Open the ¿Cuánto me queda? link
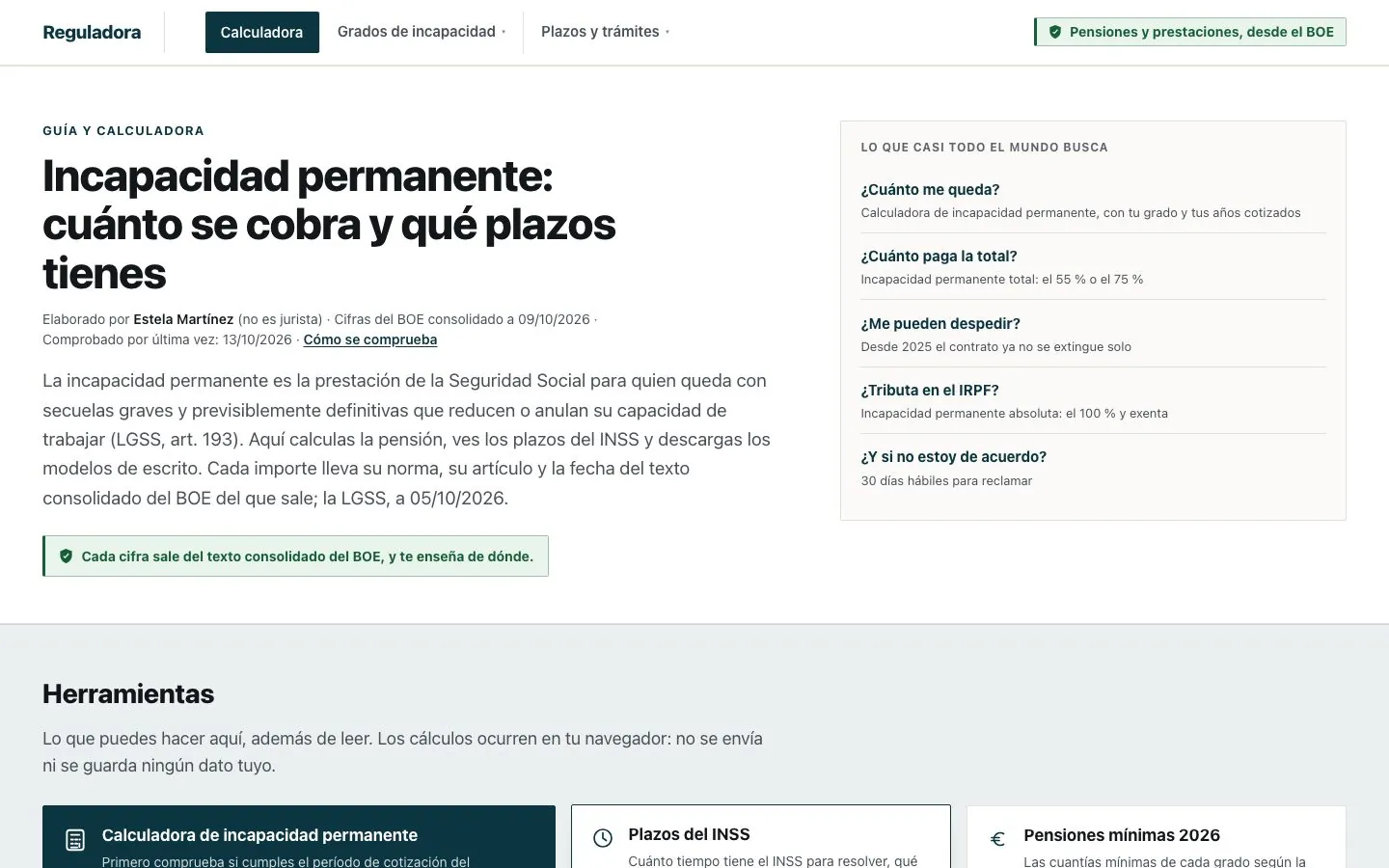The height and width of the screenshot is (868, 1389). click(930, 190)
